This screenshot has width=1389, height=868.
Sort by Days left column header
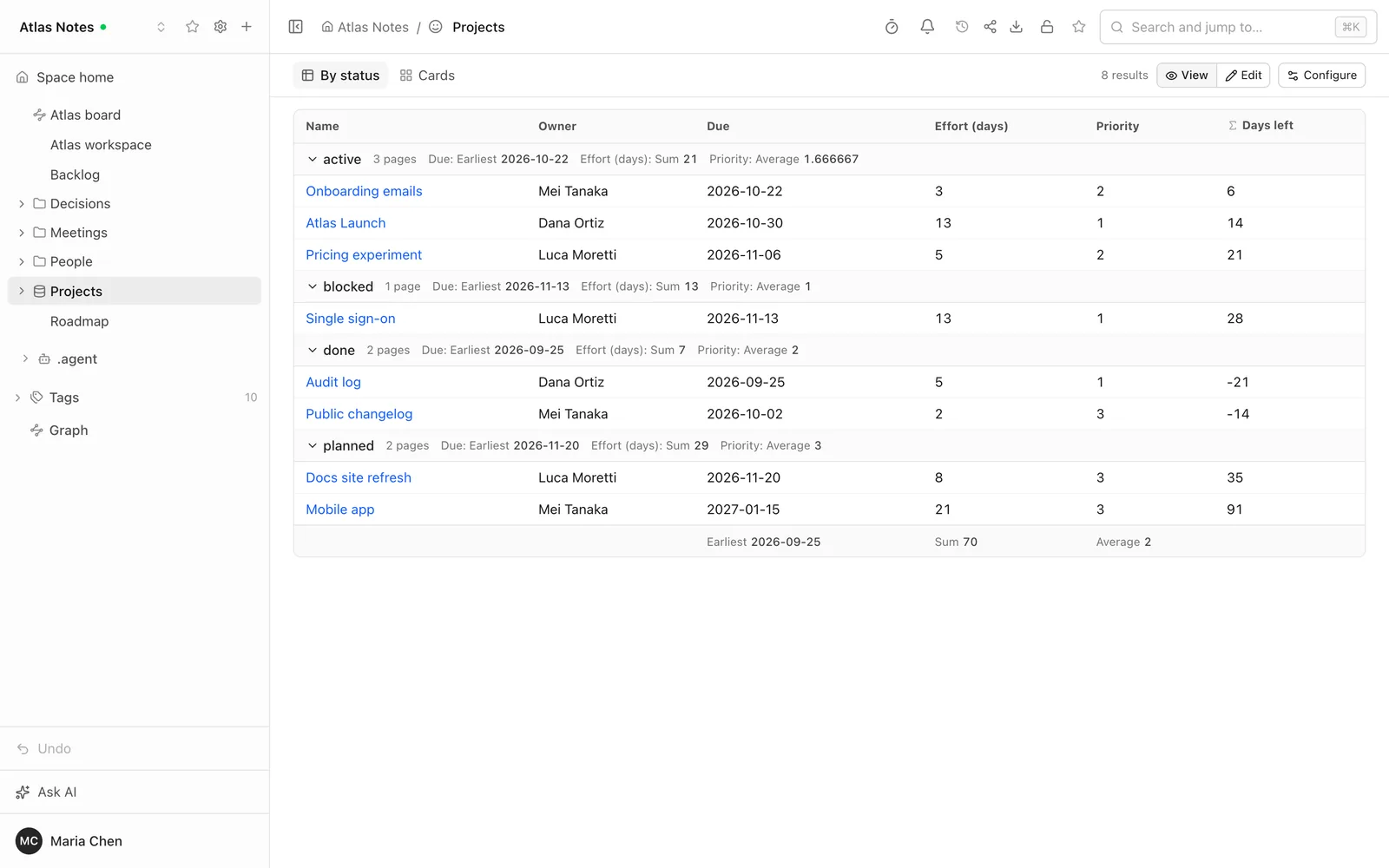point(1261,126)
